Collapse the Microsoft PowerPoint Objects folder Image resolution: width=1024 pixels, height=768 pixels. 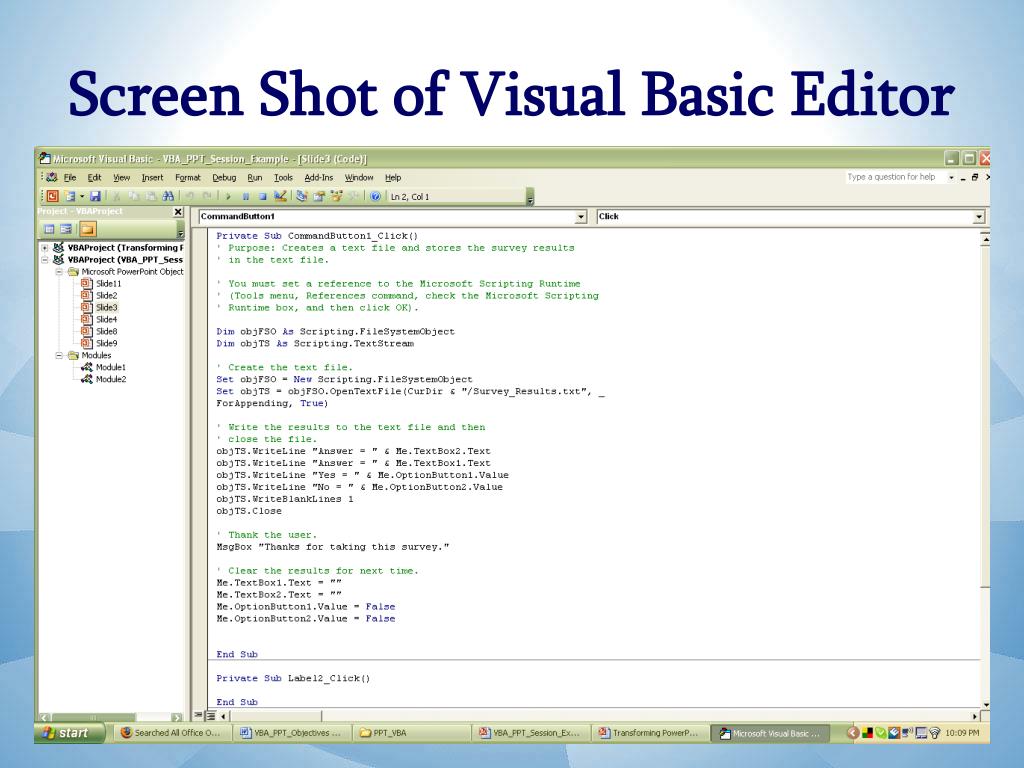point(59,272)
